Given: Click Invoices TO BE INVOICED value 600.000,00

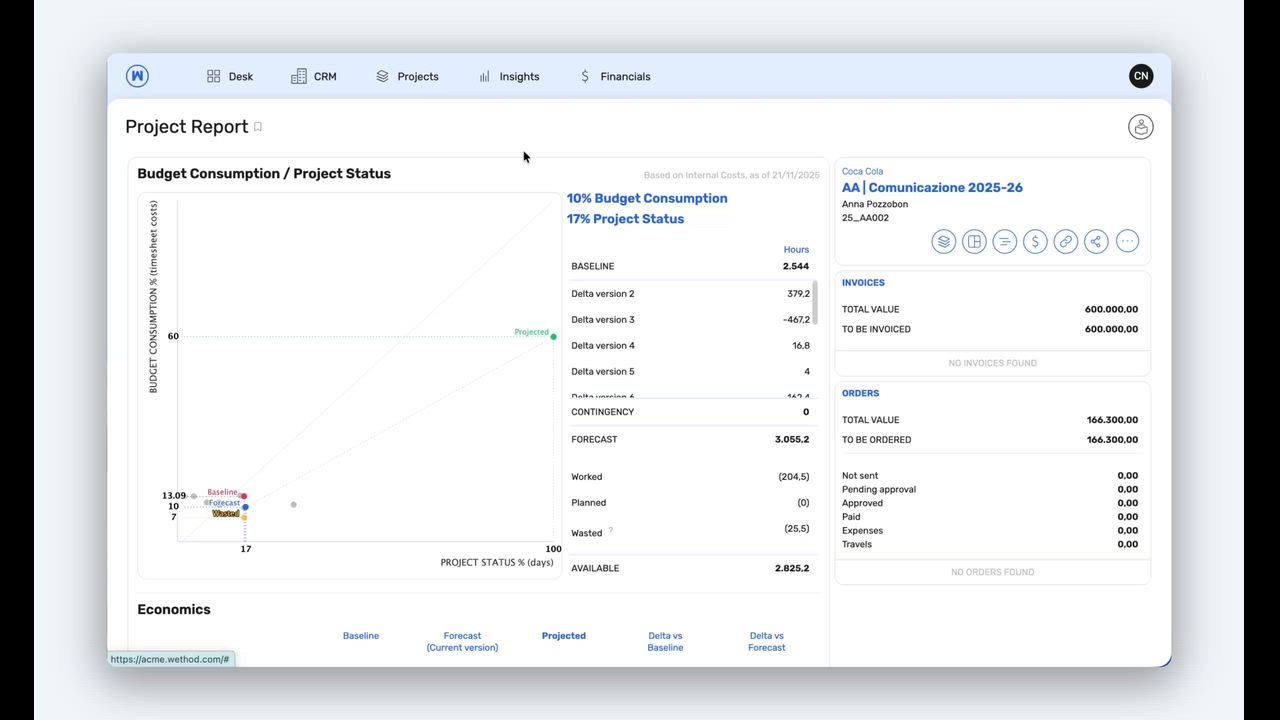Looking at the screenshot, I should [x=1111, y=329].
